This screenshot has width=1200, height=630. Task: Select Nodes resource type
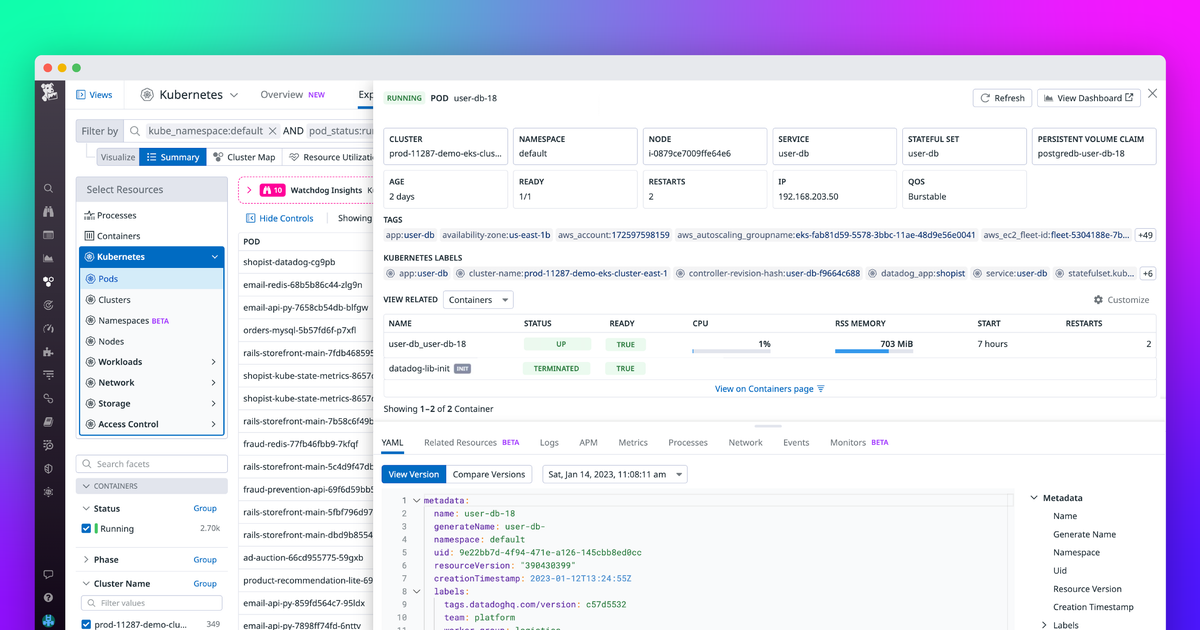pos(111,341)
